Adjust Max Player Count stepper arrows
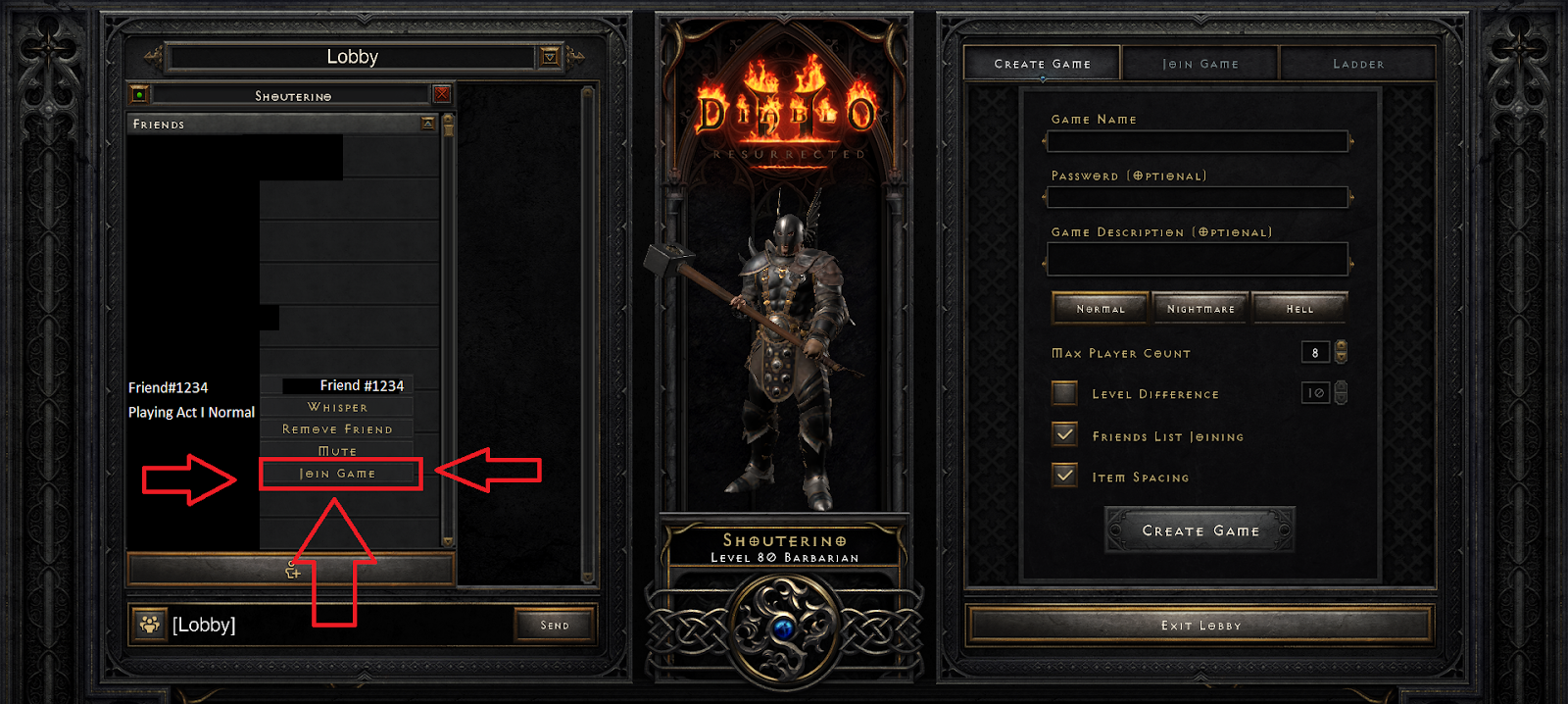The image size is (1568, 704). coord(1341,352)
